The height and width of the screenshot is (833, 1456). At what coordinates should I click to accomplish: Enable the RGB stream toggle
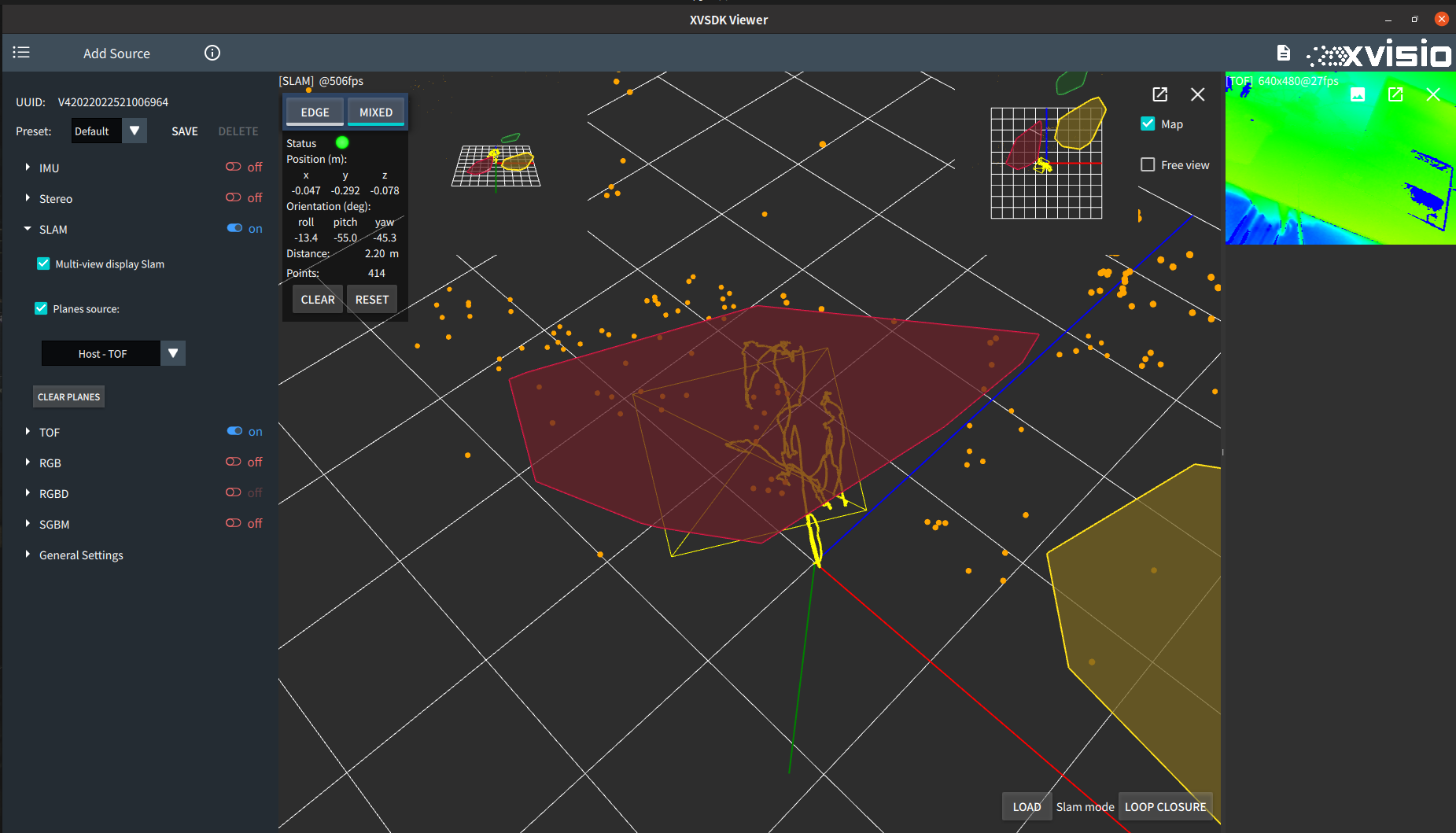[x=234, y=462]
